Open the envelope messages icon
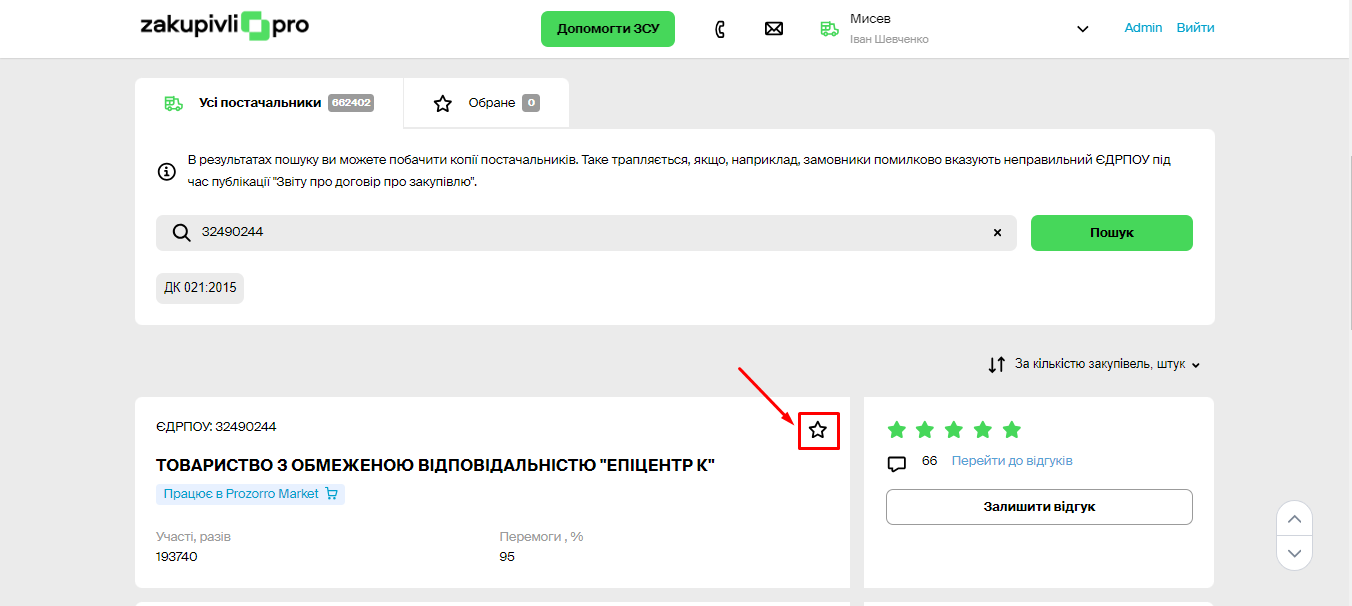The image size is (1352, 606). [773, 29]
